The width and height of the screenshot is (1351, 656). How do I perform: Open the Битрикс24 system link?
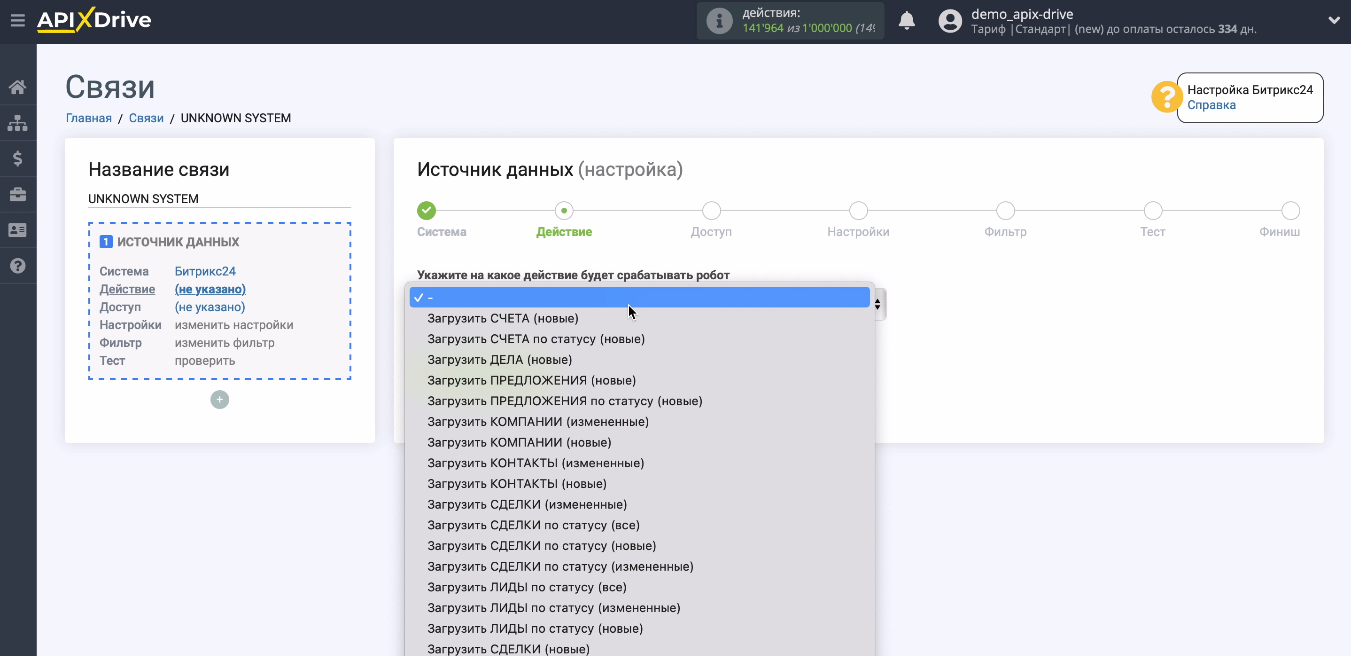(x=205, y=271)
